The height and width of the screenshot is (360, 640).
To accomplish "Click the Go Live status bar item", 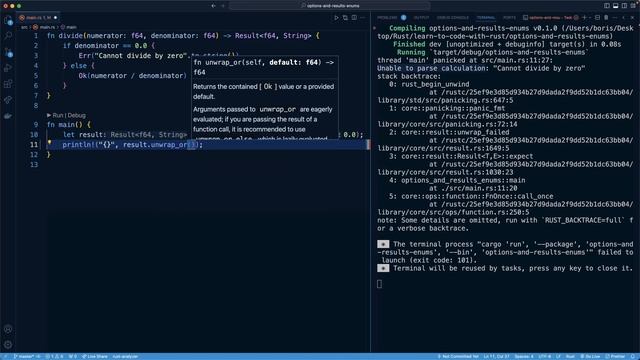I will pyautogui.click(x=590, y=356).
